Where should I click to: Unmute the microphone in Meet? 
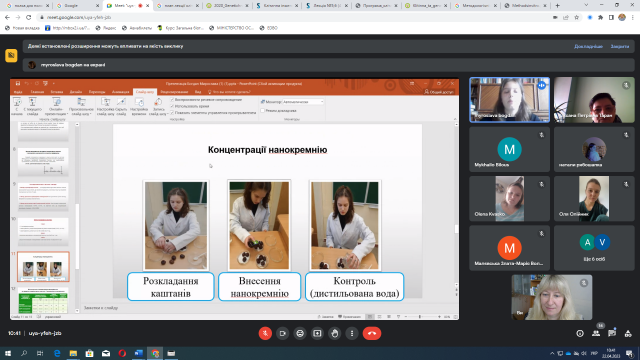(x=265, y=333)
